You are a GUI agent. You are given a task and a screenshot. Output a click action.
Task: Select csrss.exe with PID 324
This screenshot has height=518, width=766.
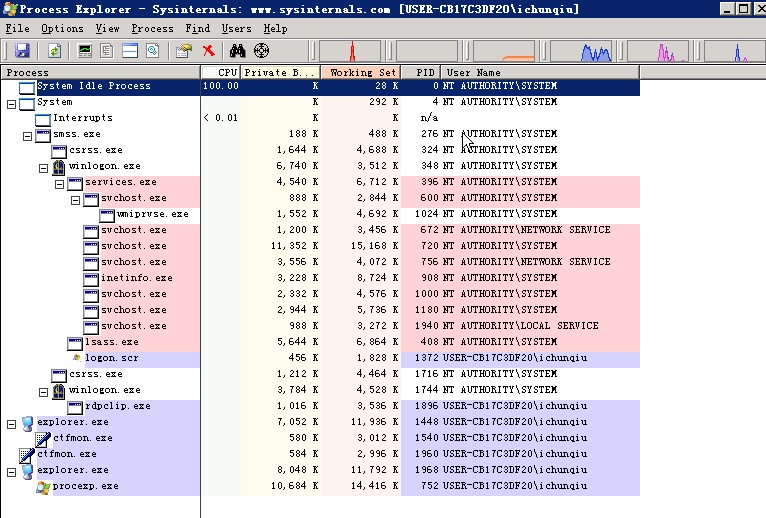click(320, 150)
